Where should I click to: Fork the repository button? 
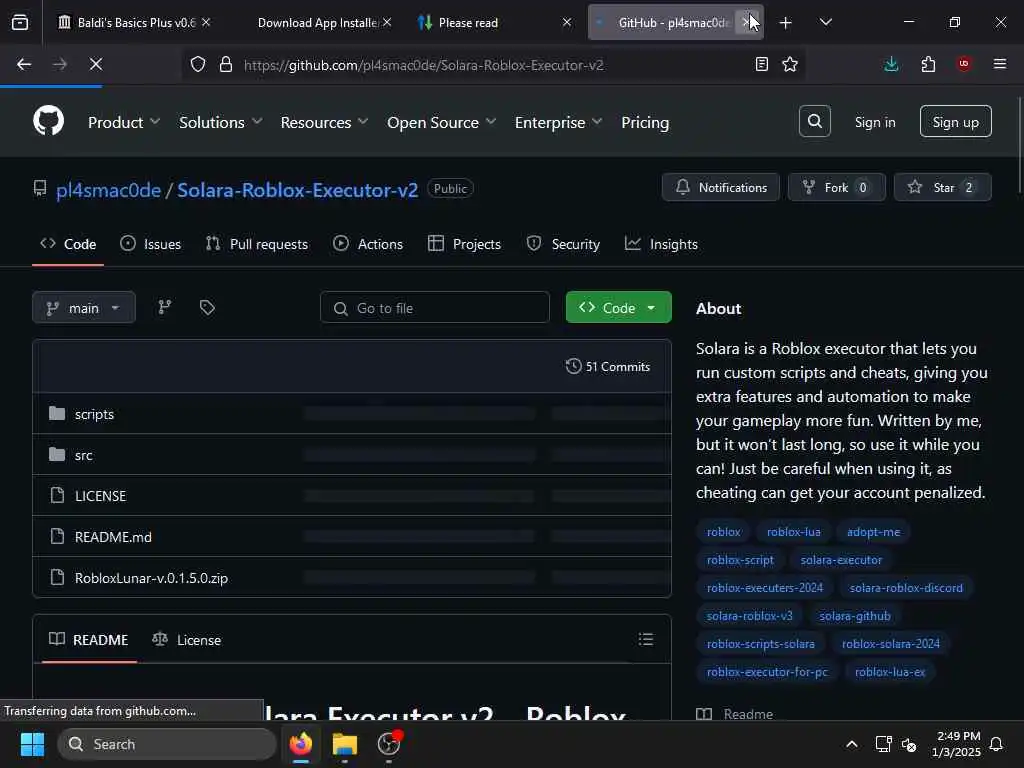click(837, 187)
